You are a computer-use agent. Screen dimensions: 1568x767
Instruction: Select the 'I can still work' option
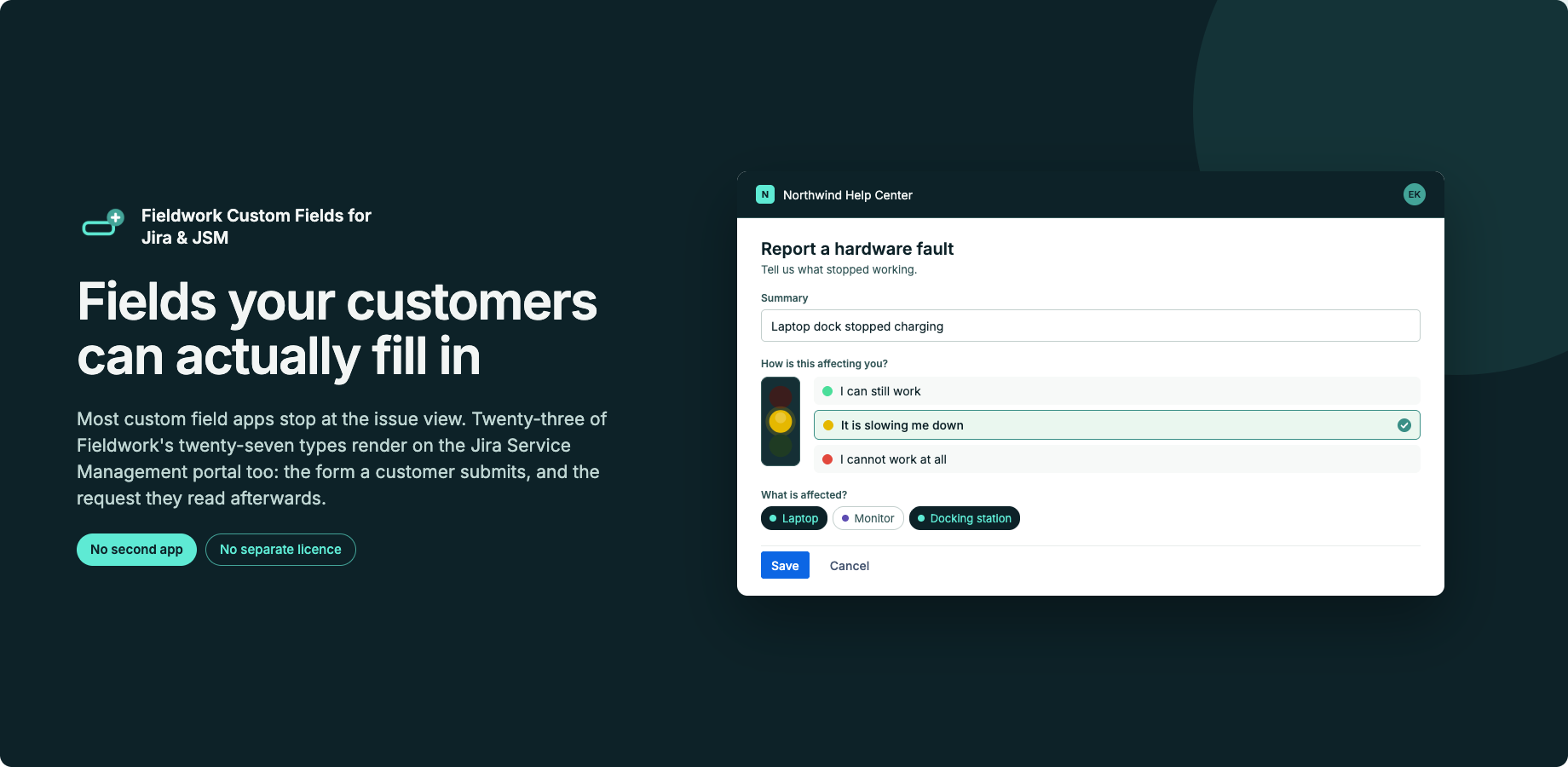point(1117,391)
